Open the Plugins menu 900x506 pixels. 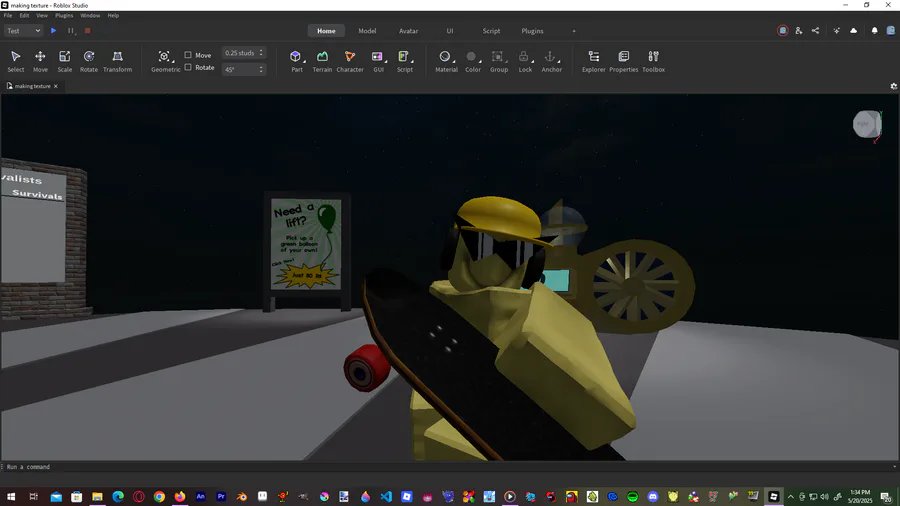coord(64,15)
